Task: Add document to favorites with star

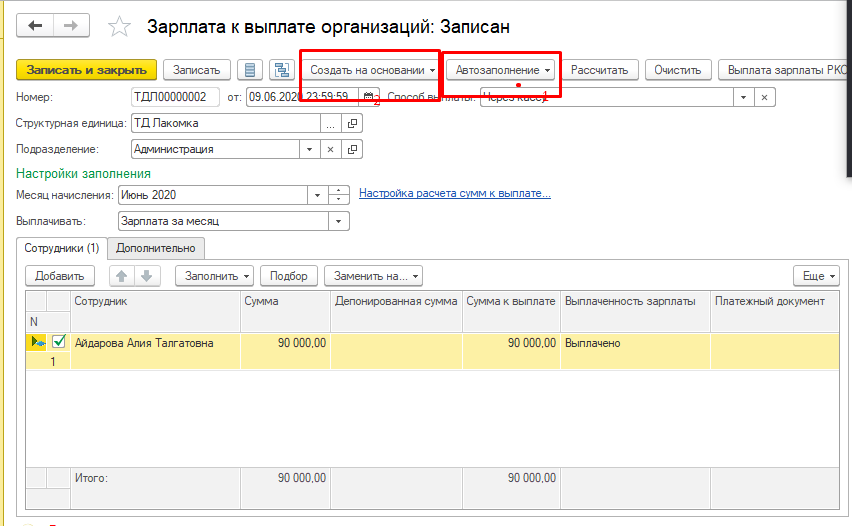Action: (x=119, y=27)
